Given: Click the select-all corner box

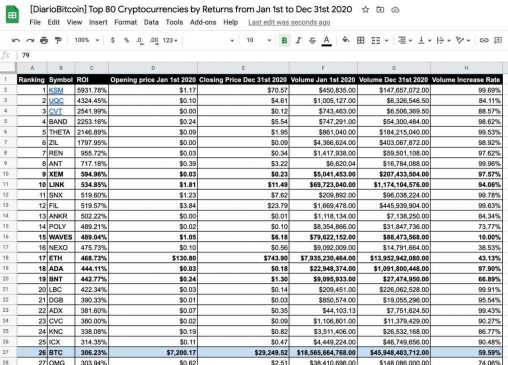Looking at the screenshot, I should [x=8, y=68].
